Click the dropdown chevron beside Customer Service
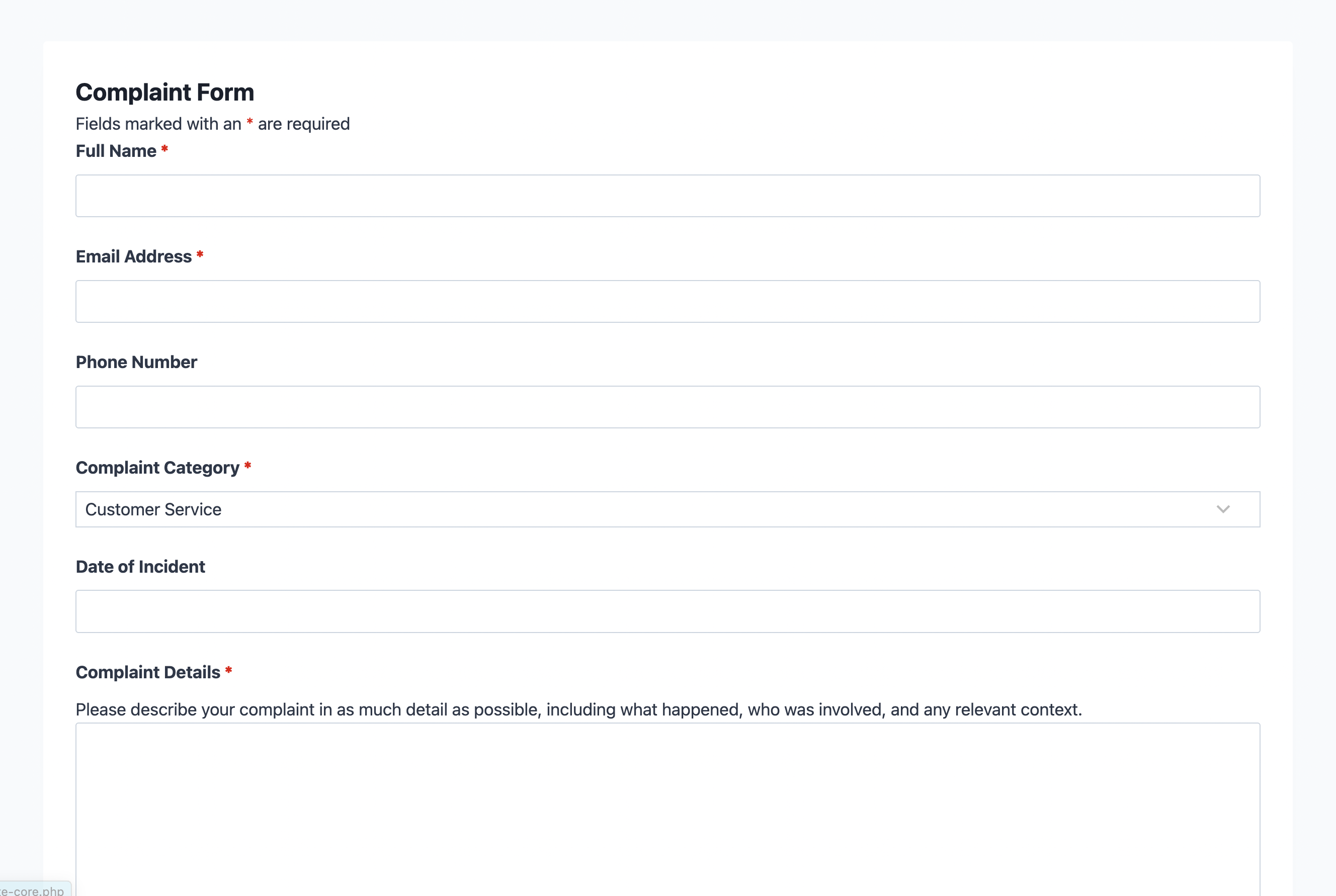The image size is (1336, 896). pyautogui.click(x=1224, y=509)
